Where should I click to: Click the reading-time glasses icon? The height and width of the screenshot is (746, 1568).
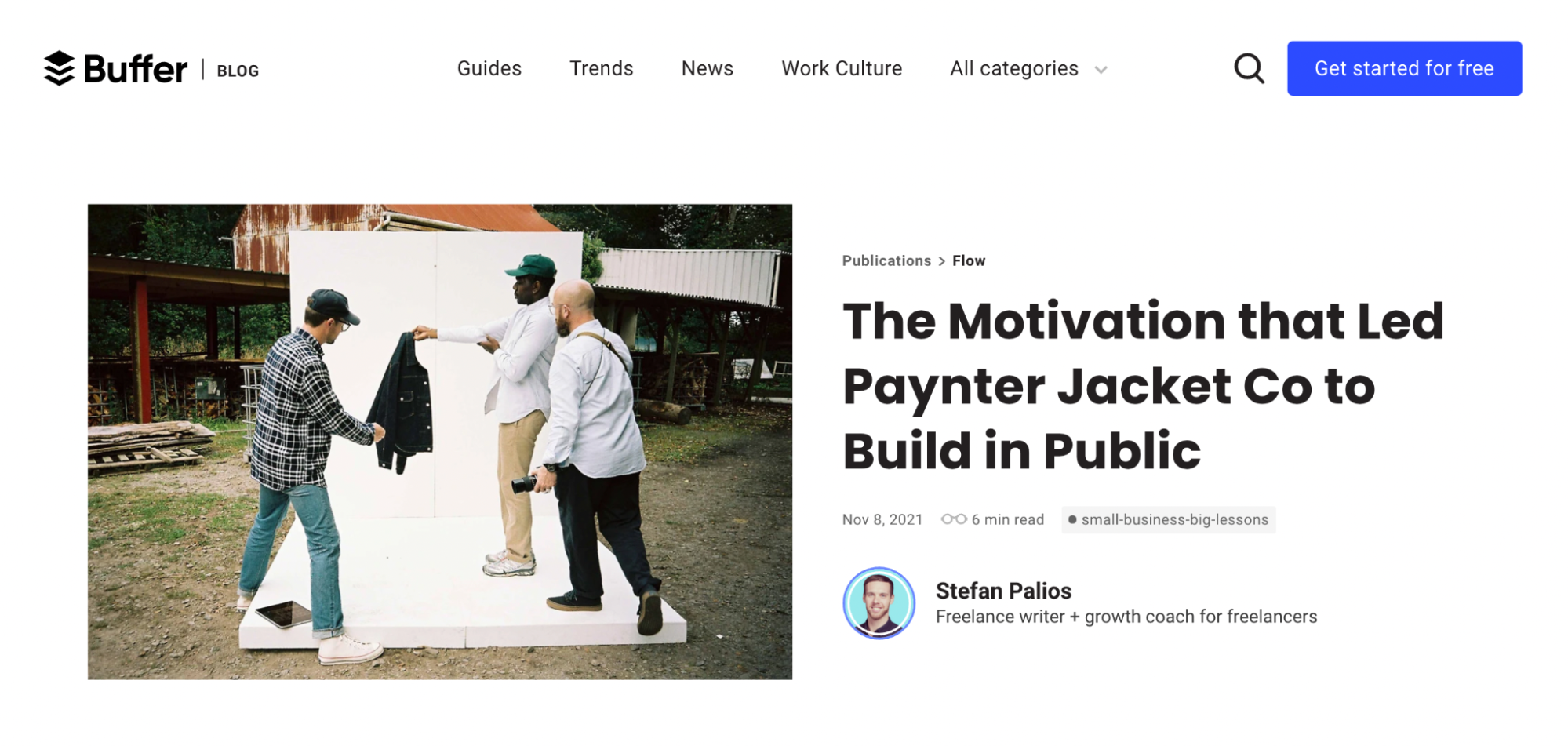click(x=953, y=519)
